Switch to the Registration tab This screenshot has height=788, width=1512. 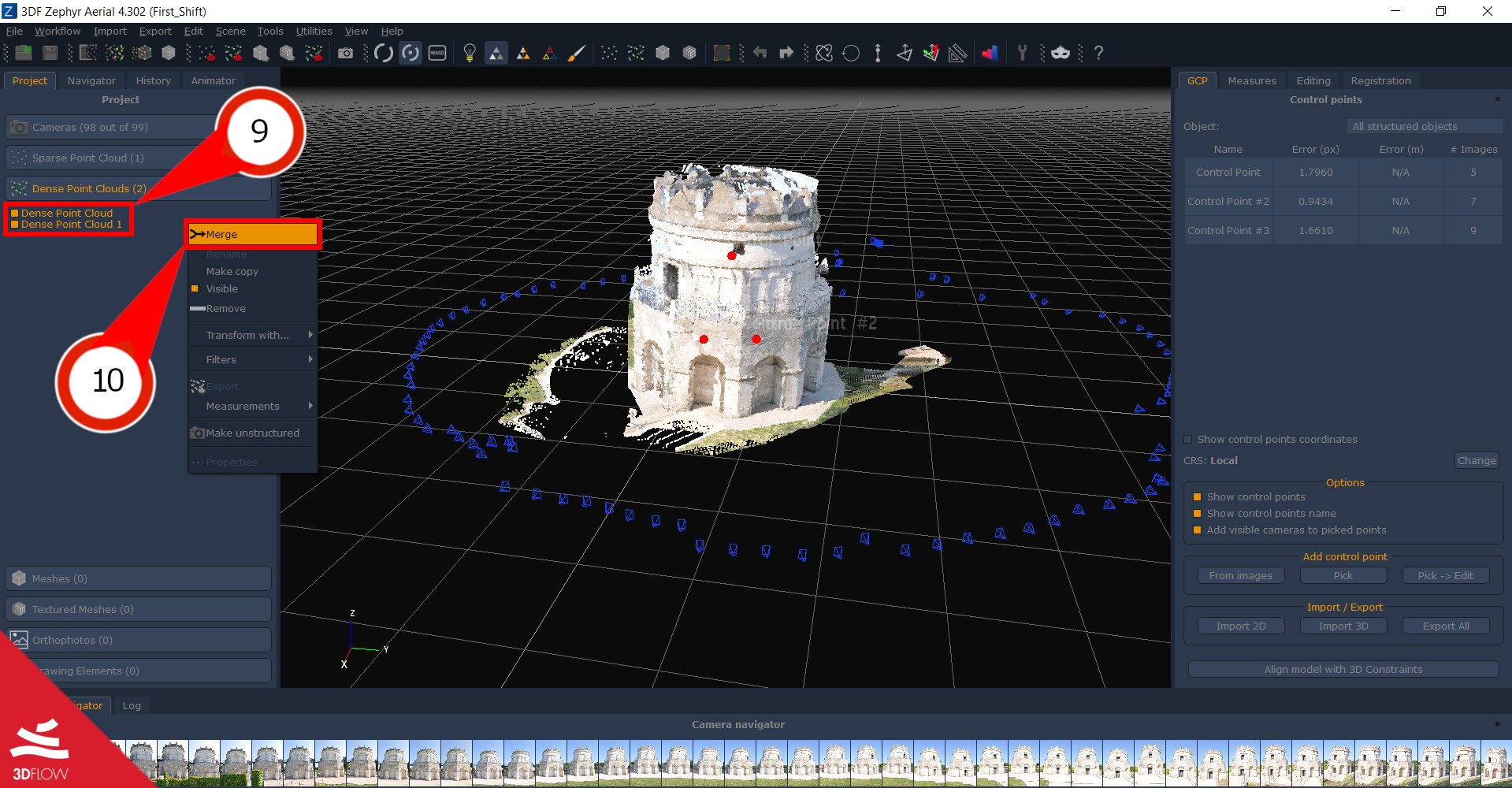click(x=1380, y=81)
